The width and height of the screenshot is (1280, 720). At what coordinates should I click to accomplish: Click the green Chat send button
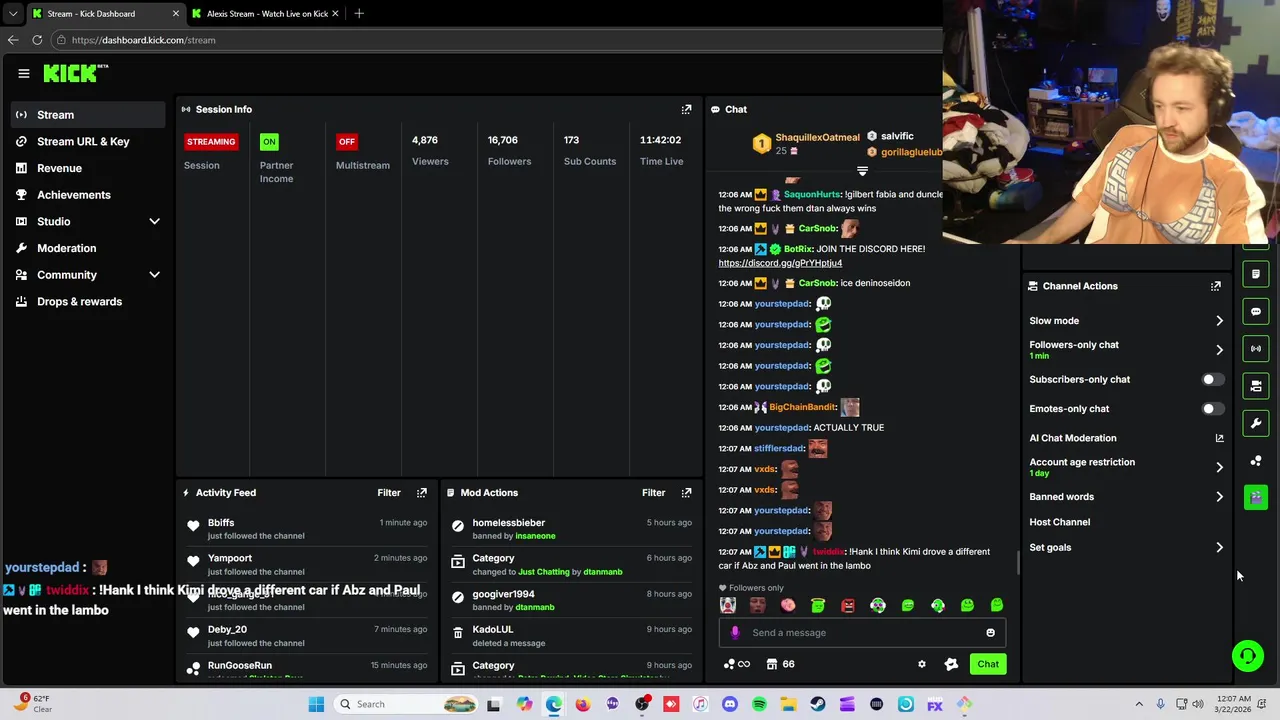(988, 664)
